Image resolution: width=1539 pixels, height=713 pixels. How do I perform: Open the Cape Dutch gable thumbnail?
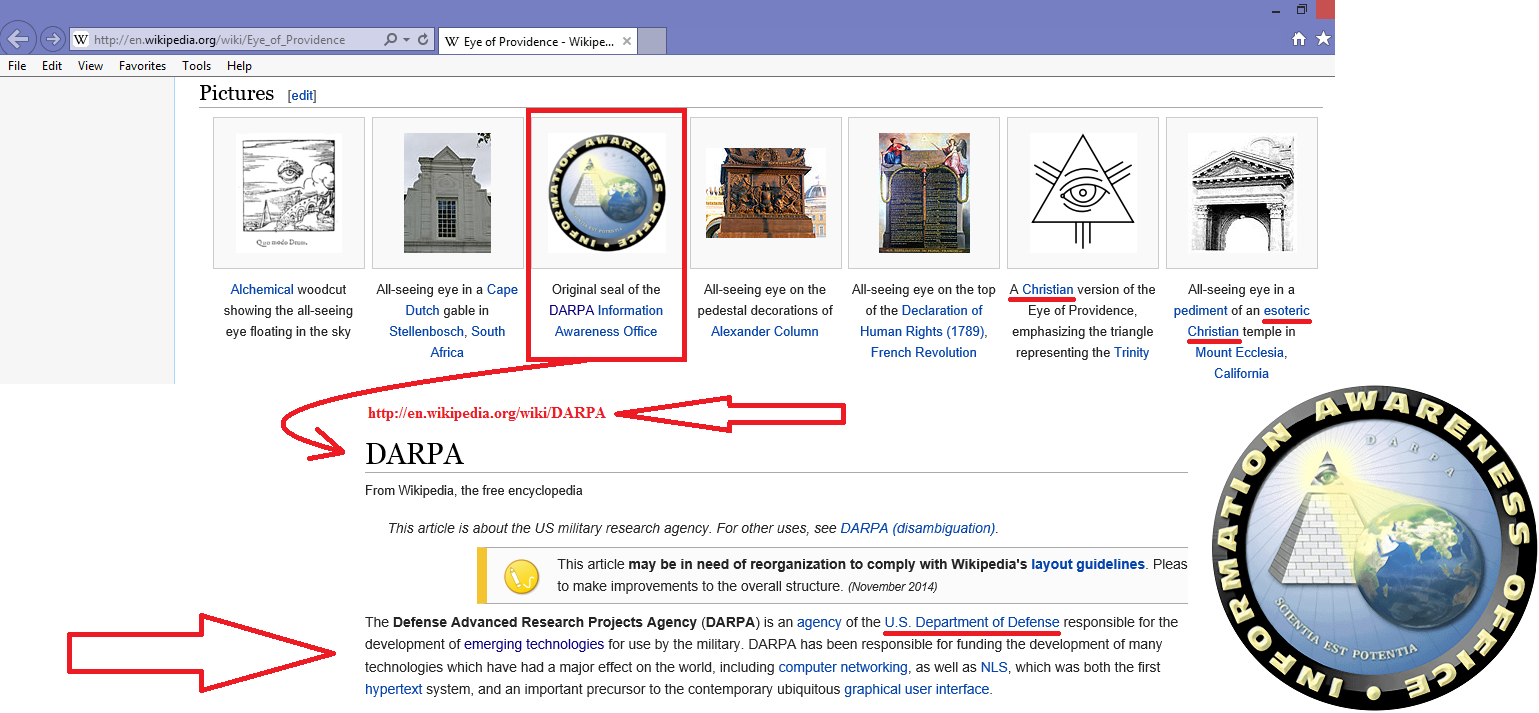[x=447, y=193]
